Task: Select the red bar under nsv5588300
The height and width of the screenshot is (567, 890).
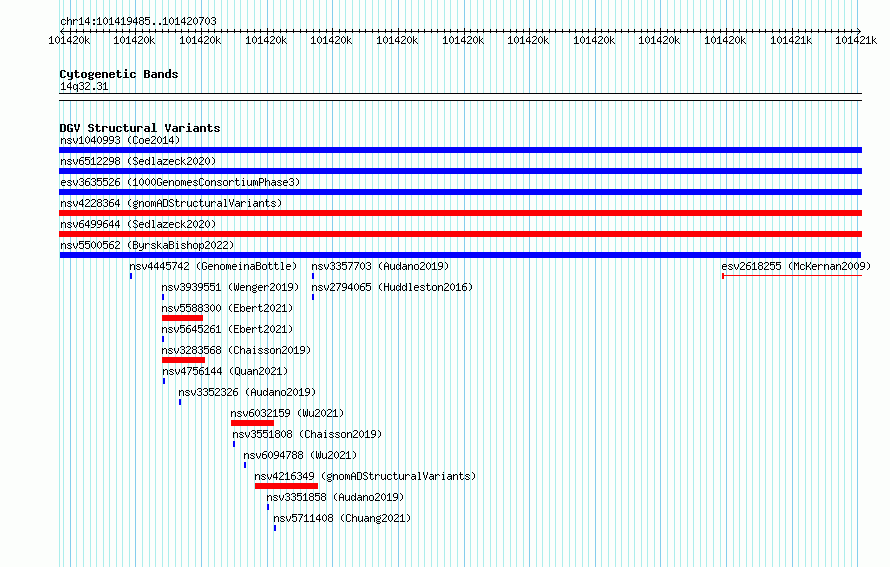Action: click(x=182, y=318)
